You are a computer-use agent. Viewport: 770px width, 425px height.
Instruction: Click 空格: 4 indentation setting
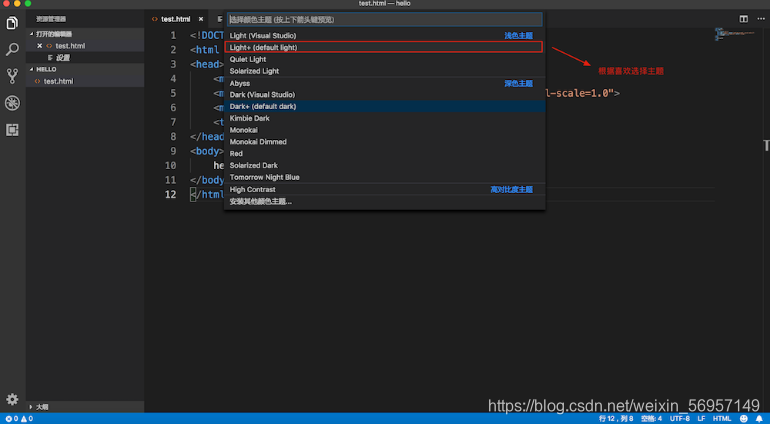(651, 419)
